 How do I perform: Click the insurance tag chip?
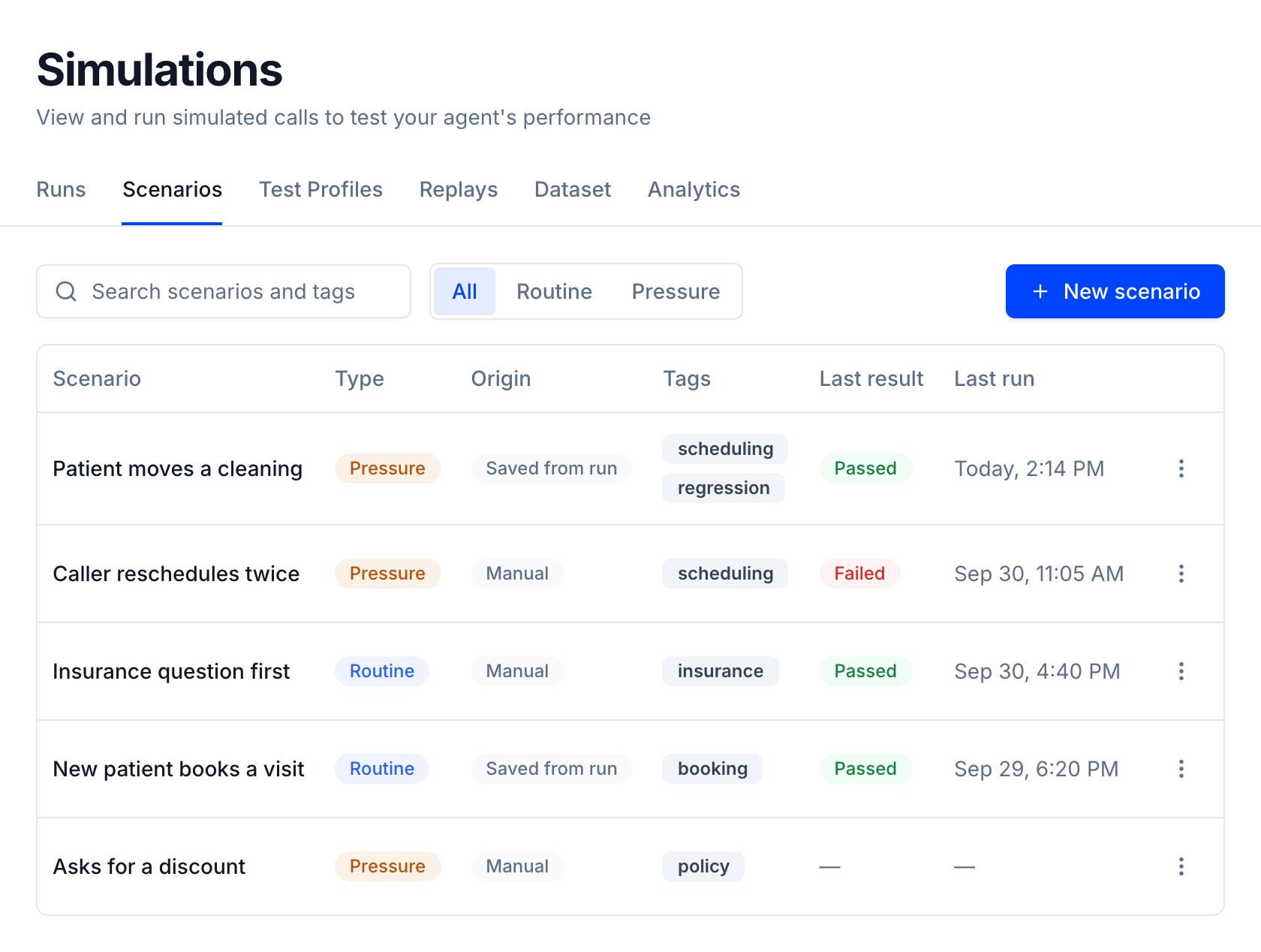coord(721,671)
